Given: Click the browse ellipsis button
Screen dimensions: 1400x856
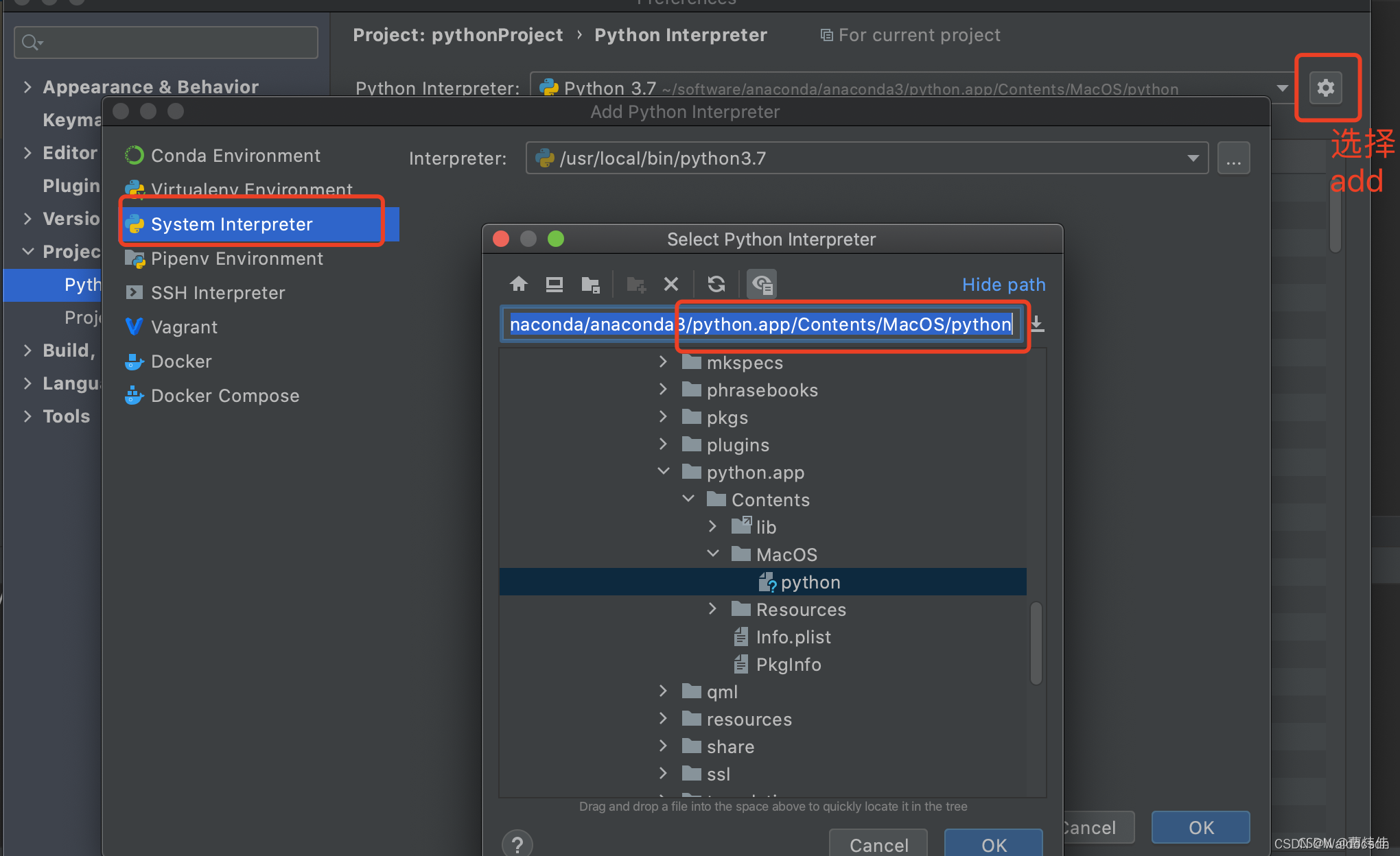Looking at the screenshot, I should click(1233, 158).
